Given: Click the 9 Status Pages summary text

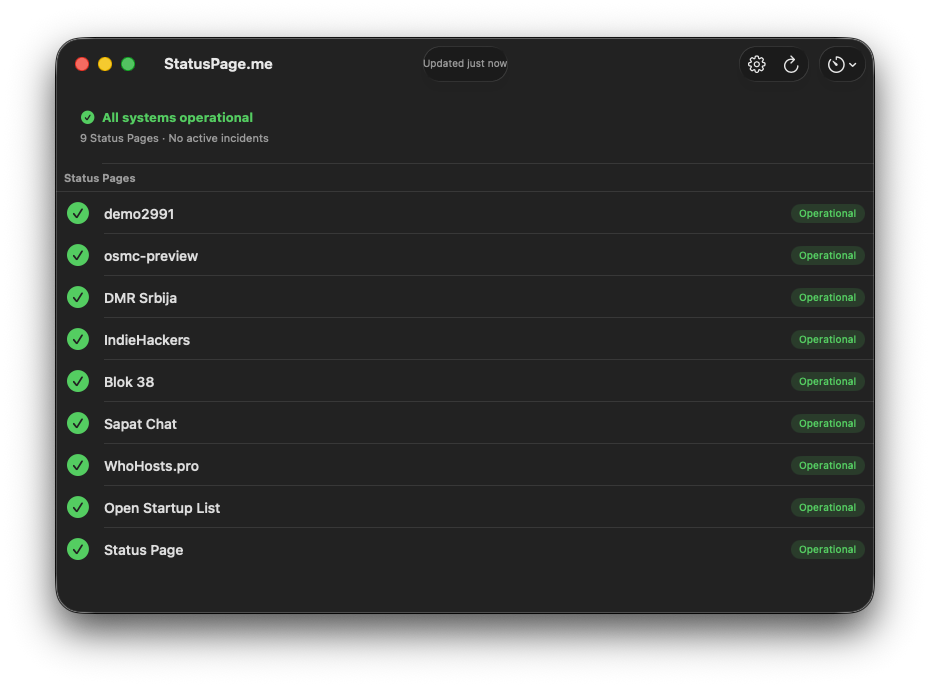Looking at the screenshot, I should pos(174,138).
